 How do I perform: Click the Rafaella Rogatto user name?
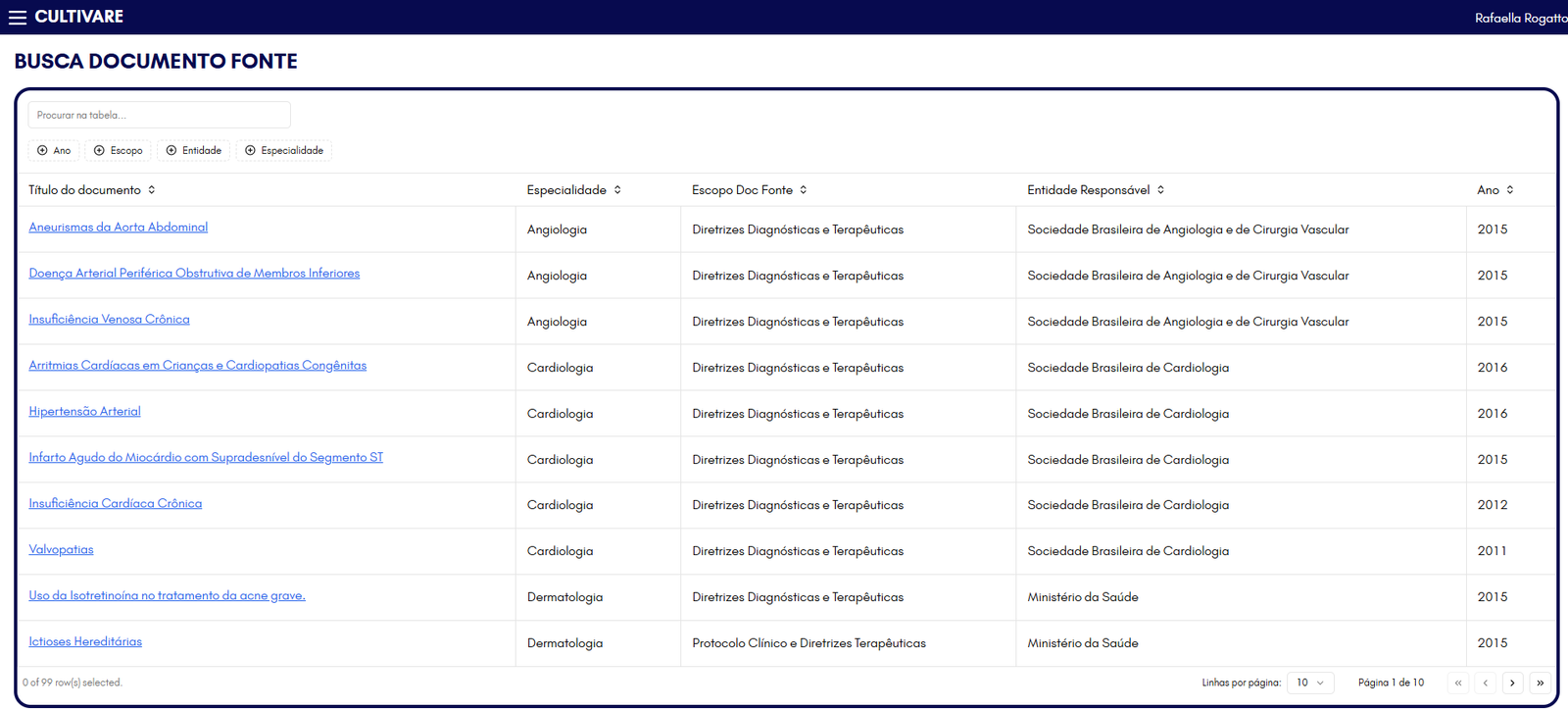tap(1519, 18)
